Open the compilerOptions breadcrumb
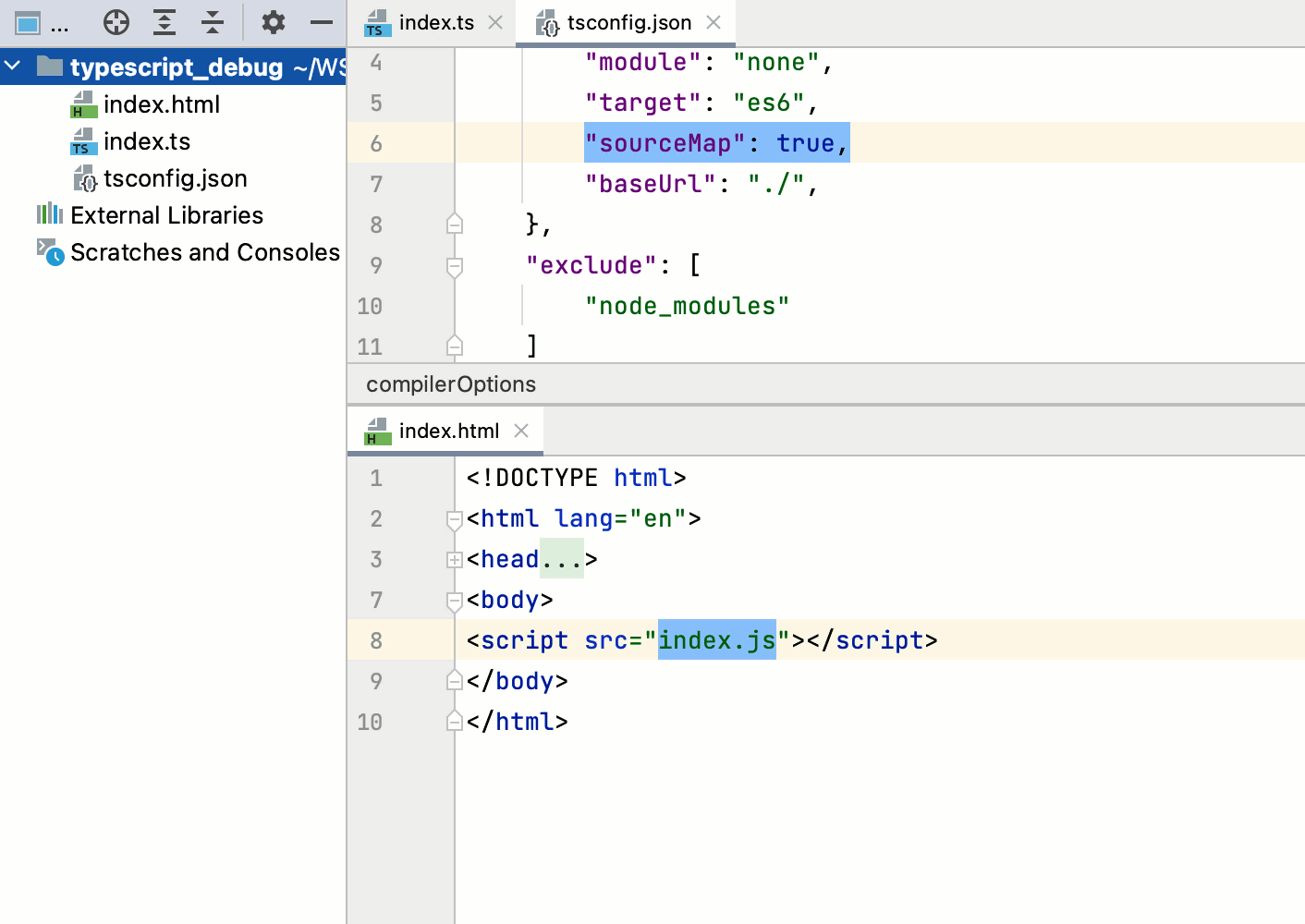1305x924 pixels. (x=450, y=383)
